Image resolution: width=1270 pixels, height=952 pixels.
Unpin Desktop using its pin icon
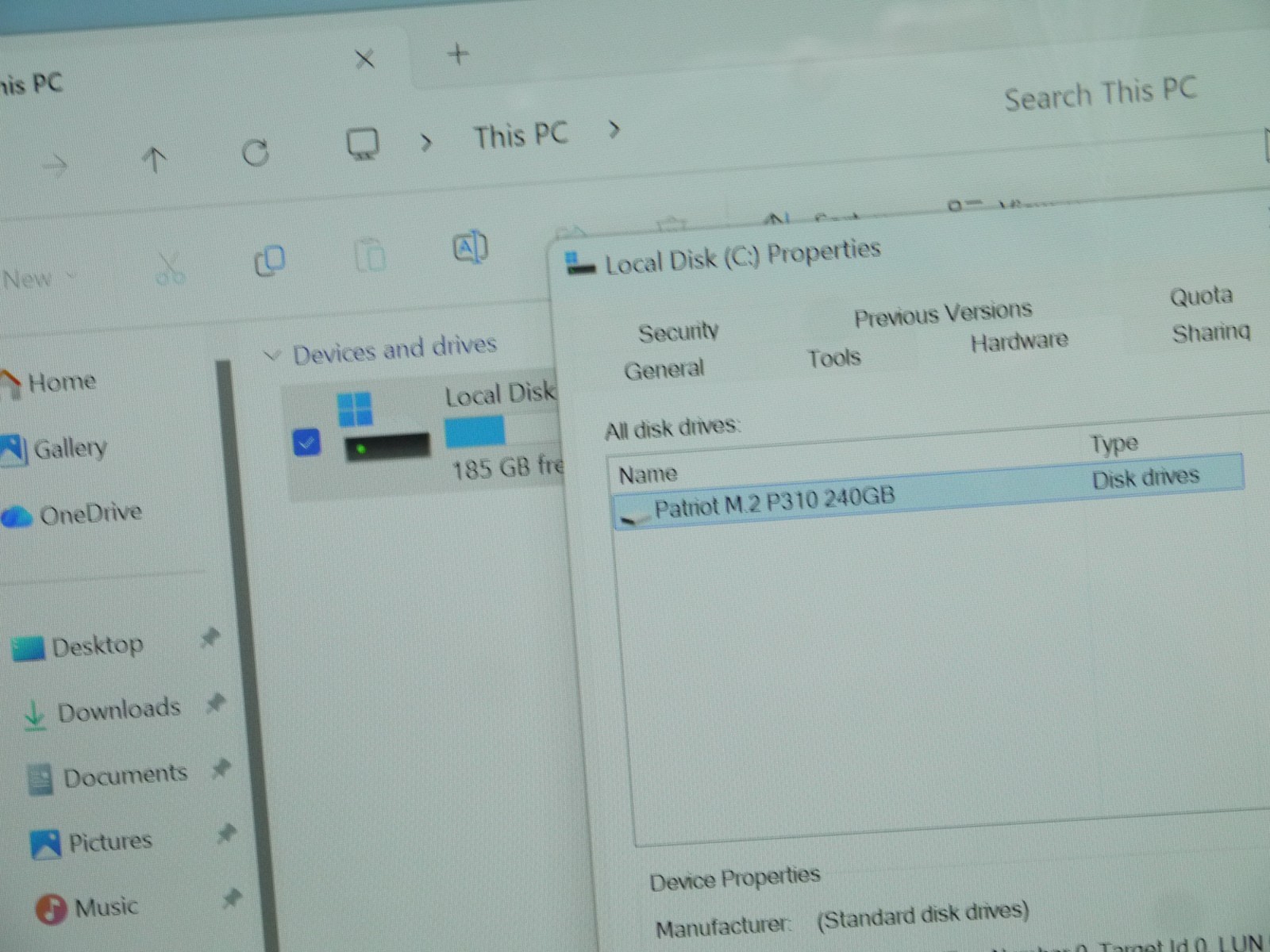click(x=210, y=637)
